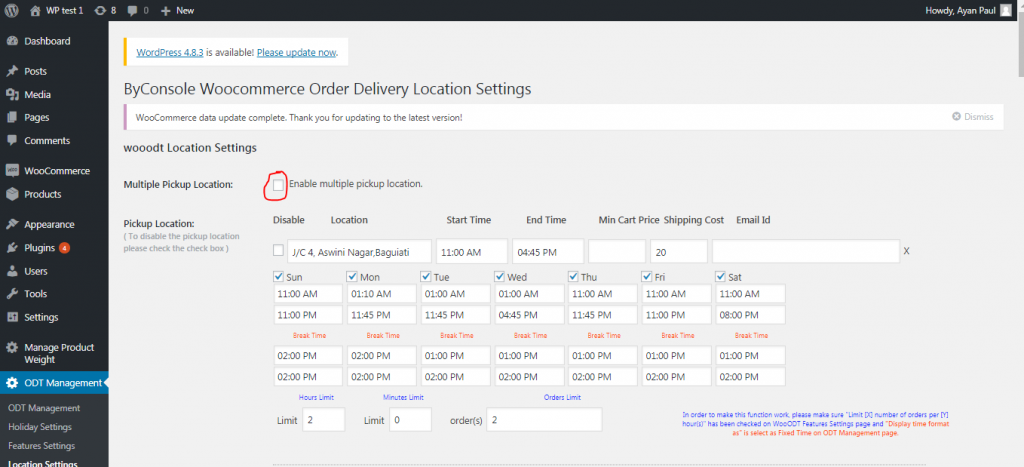Open the comments bubble icon in admin bar
This screenshot has height=467, width=1024.
click(133, 10)
